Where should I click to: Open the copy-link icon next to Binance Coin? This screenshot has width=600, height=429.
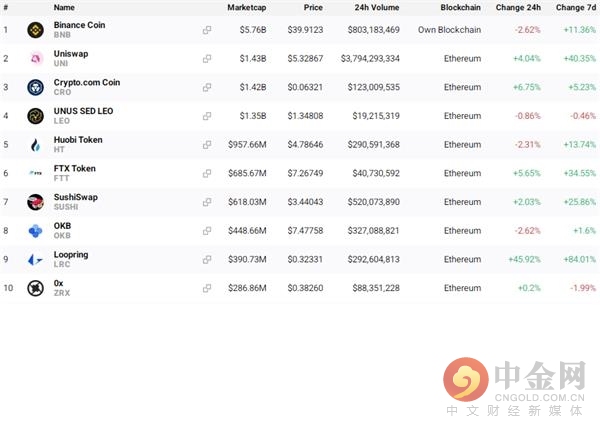[x=207, y=30]
